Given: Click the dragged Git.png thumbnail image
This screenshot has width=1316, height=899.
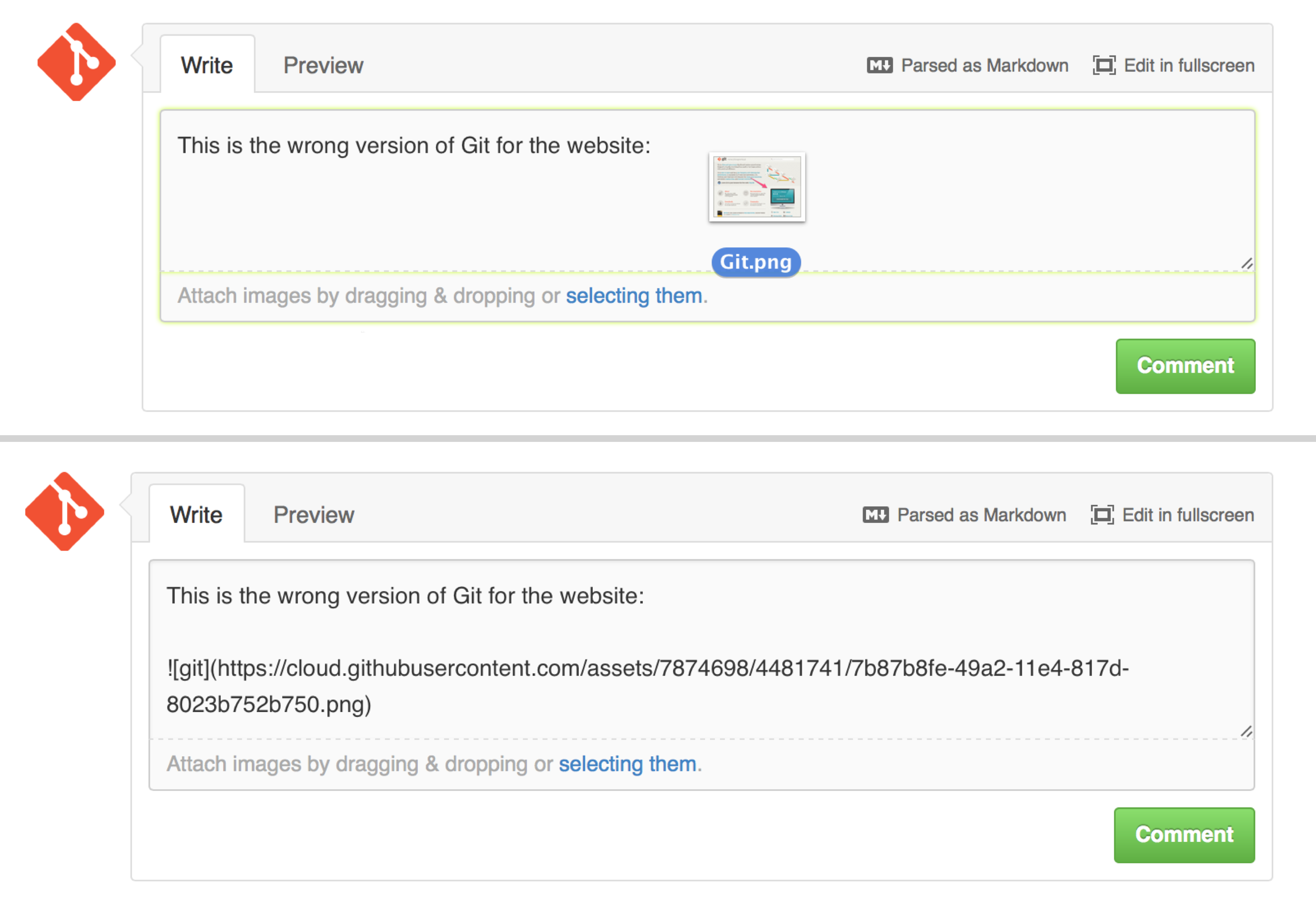Looking at the screenshot, I should [x=756, y=187].
